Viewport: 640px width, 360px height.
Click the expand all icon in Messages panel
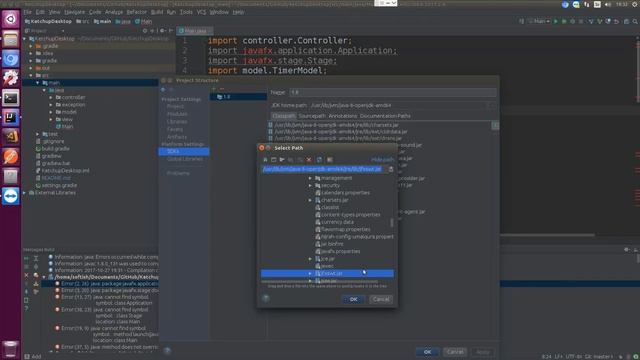(36, 259)
